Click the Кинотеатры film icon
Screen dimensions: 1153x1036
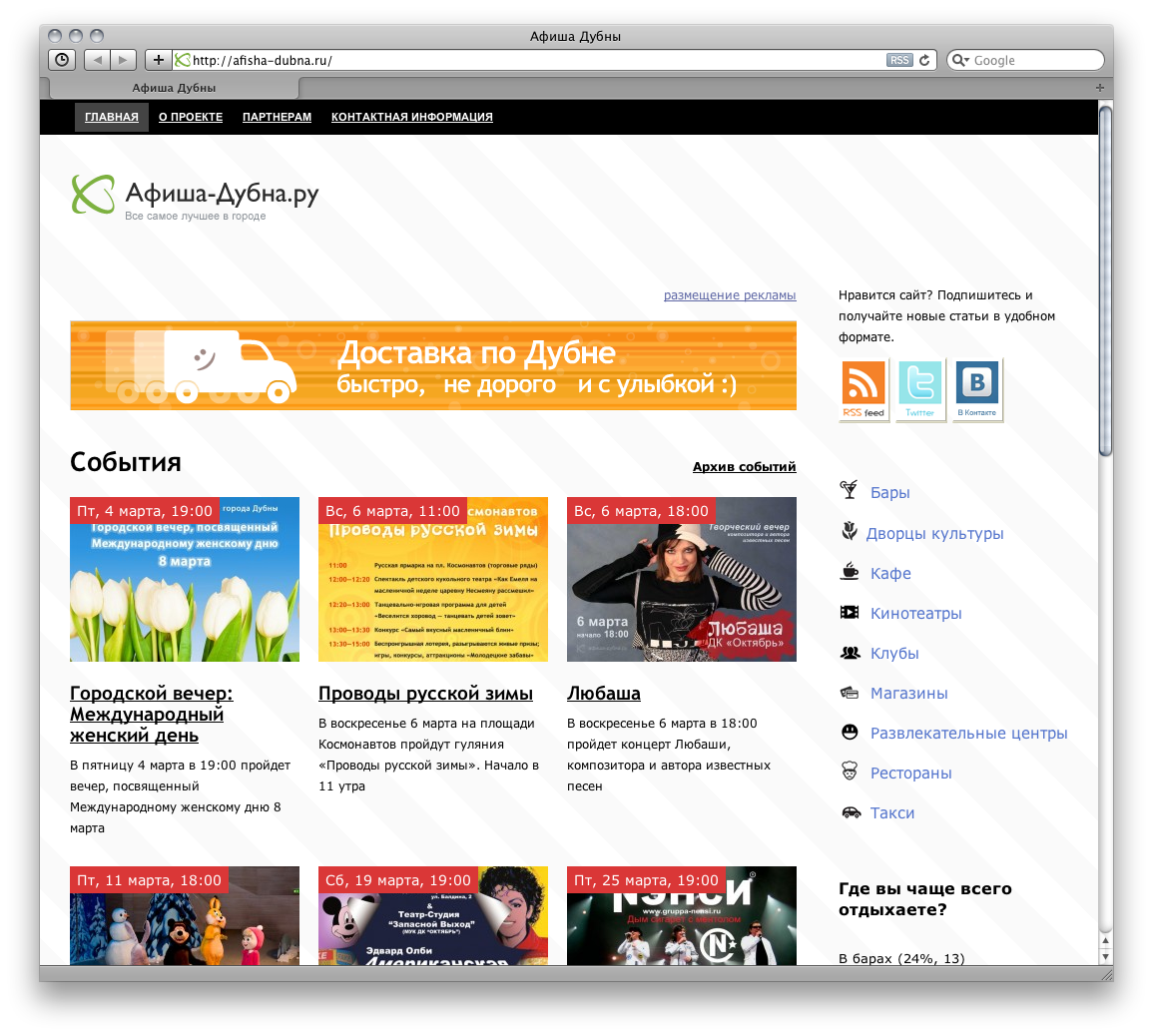[x=851, y=612]
